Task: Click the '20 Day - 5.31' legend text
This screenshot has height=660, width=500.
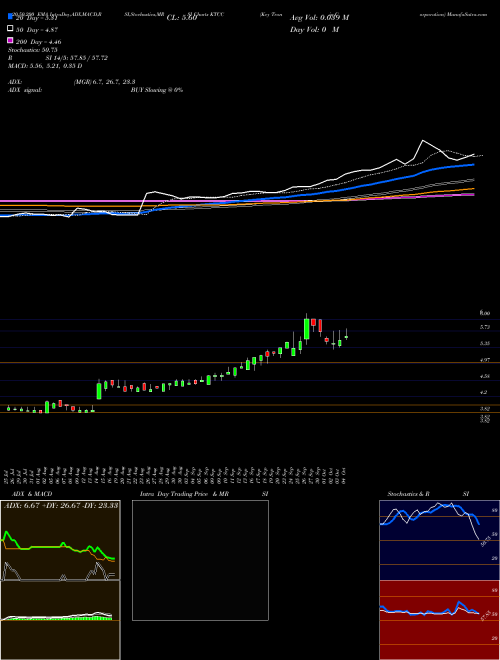Action: click(x=36, y=18)
